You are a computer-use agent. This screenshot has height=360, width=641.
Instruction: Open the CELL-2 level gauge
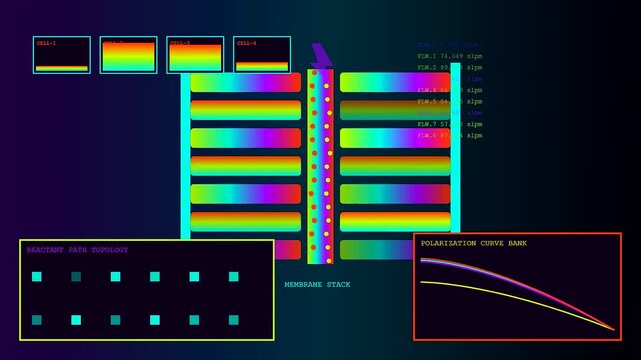[x=128, y=55]
